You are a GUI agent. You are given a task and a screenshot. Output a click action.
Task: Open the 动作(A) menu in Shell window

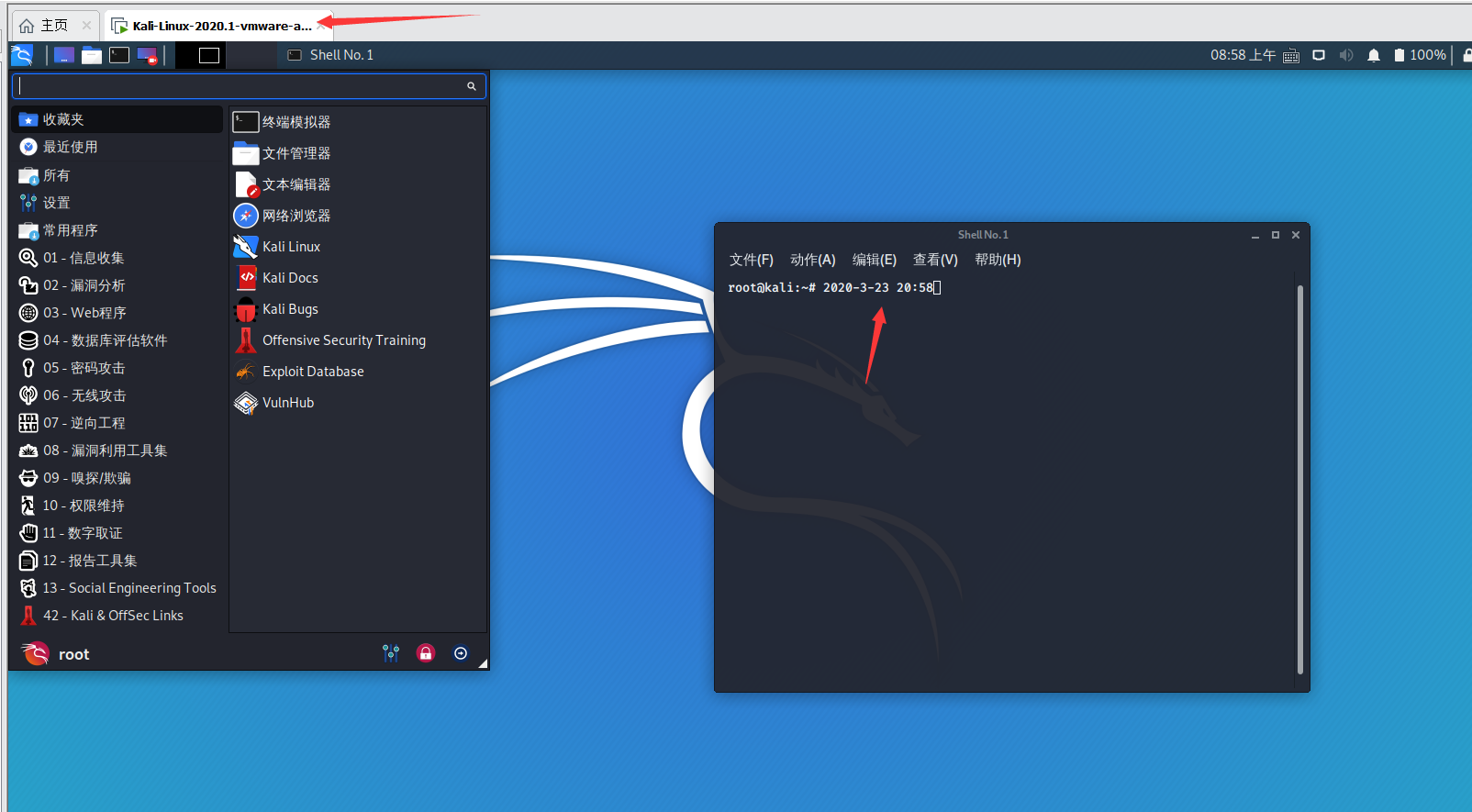tap(812, 260)
